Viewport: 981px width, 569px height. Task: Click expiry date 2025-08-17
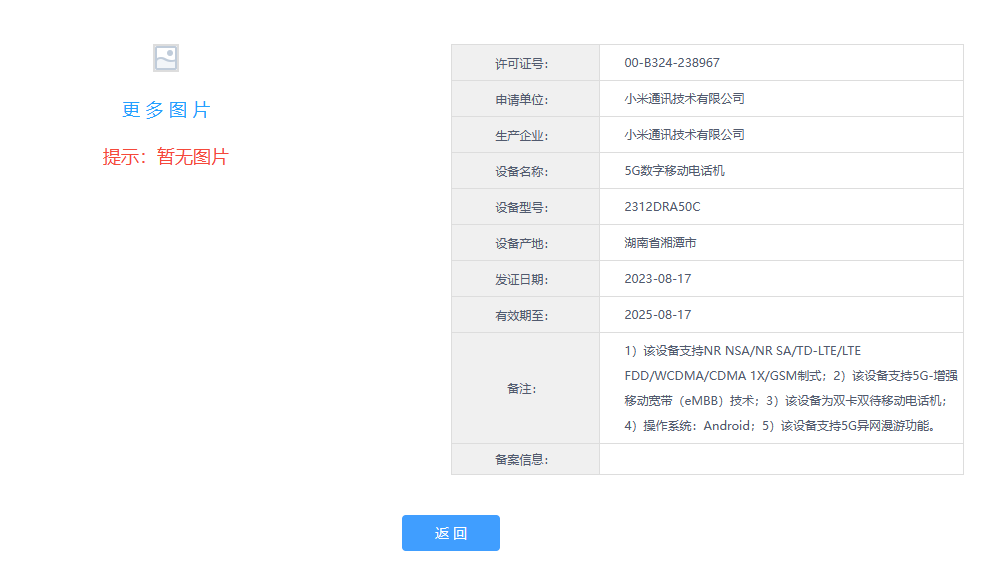tap(657, 315)
